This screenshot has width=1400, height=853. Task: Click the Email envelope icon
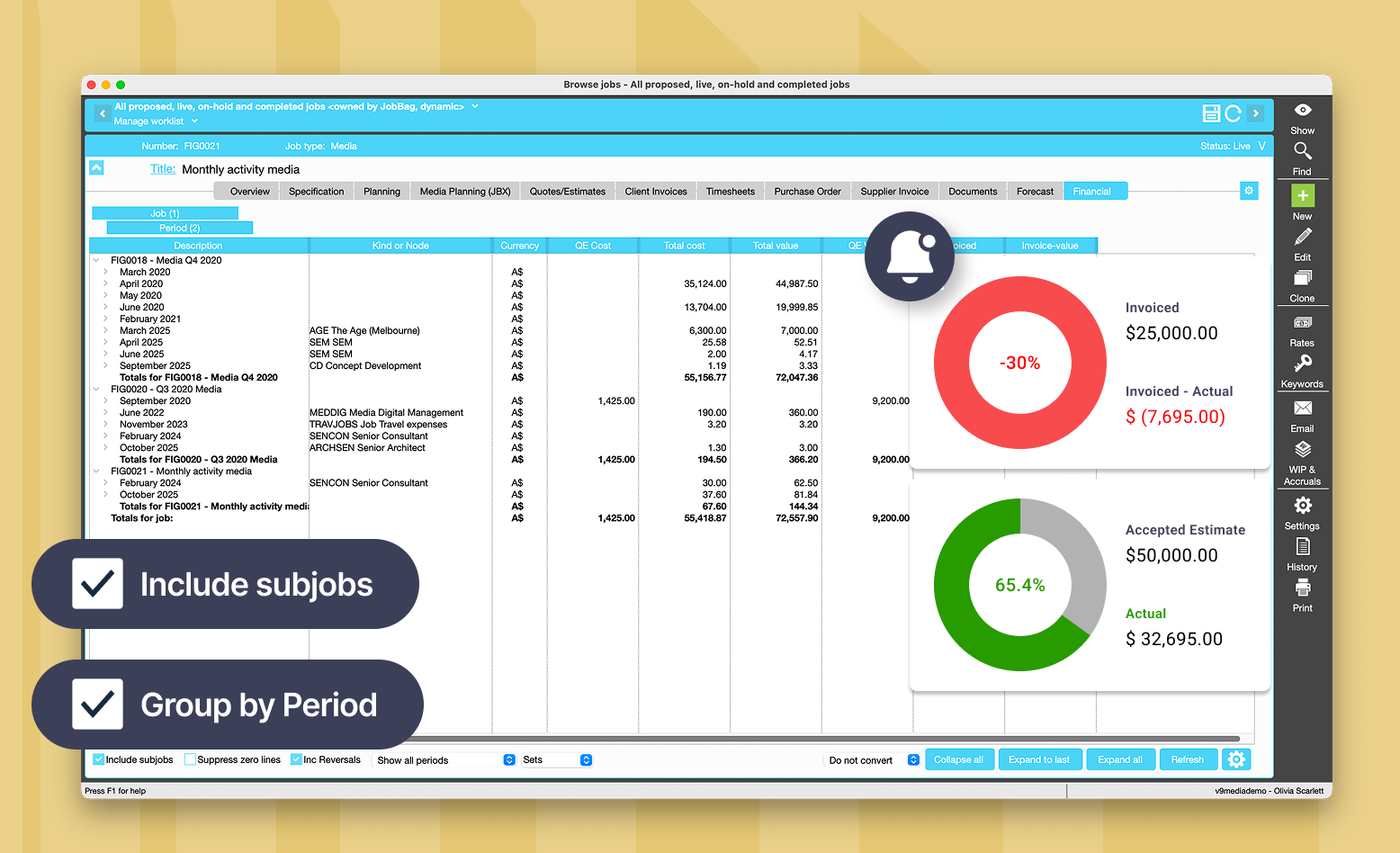[x=1302, y=408]
